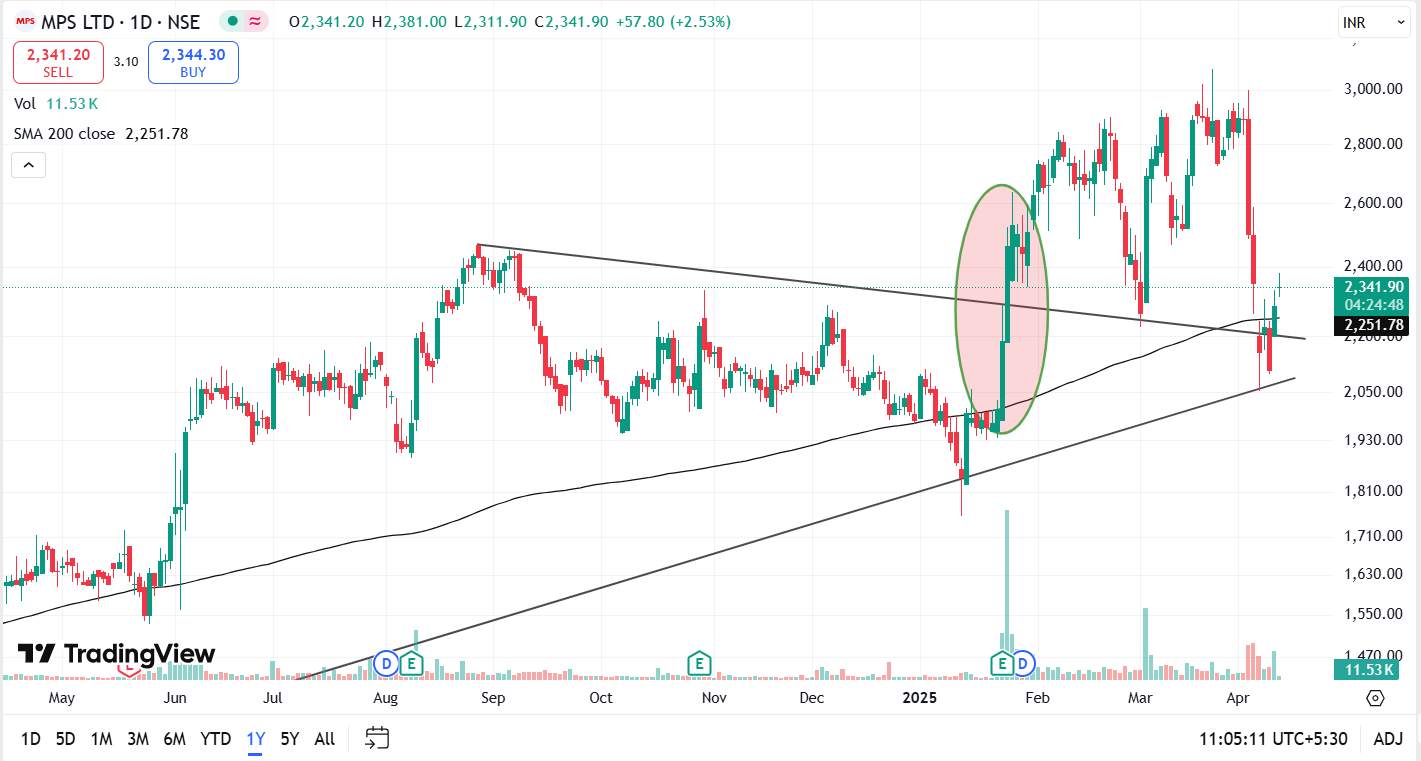Toggle ADJ adjusted price data

pyautogui.click(x=1388, y=739)
